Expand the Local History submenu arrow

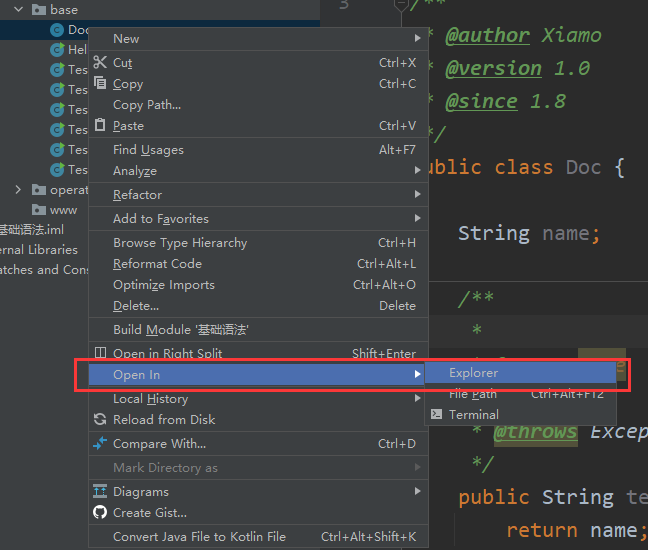417,398
